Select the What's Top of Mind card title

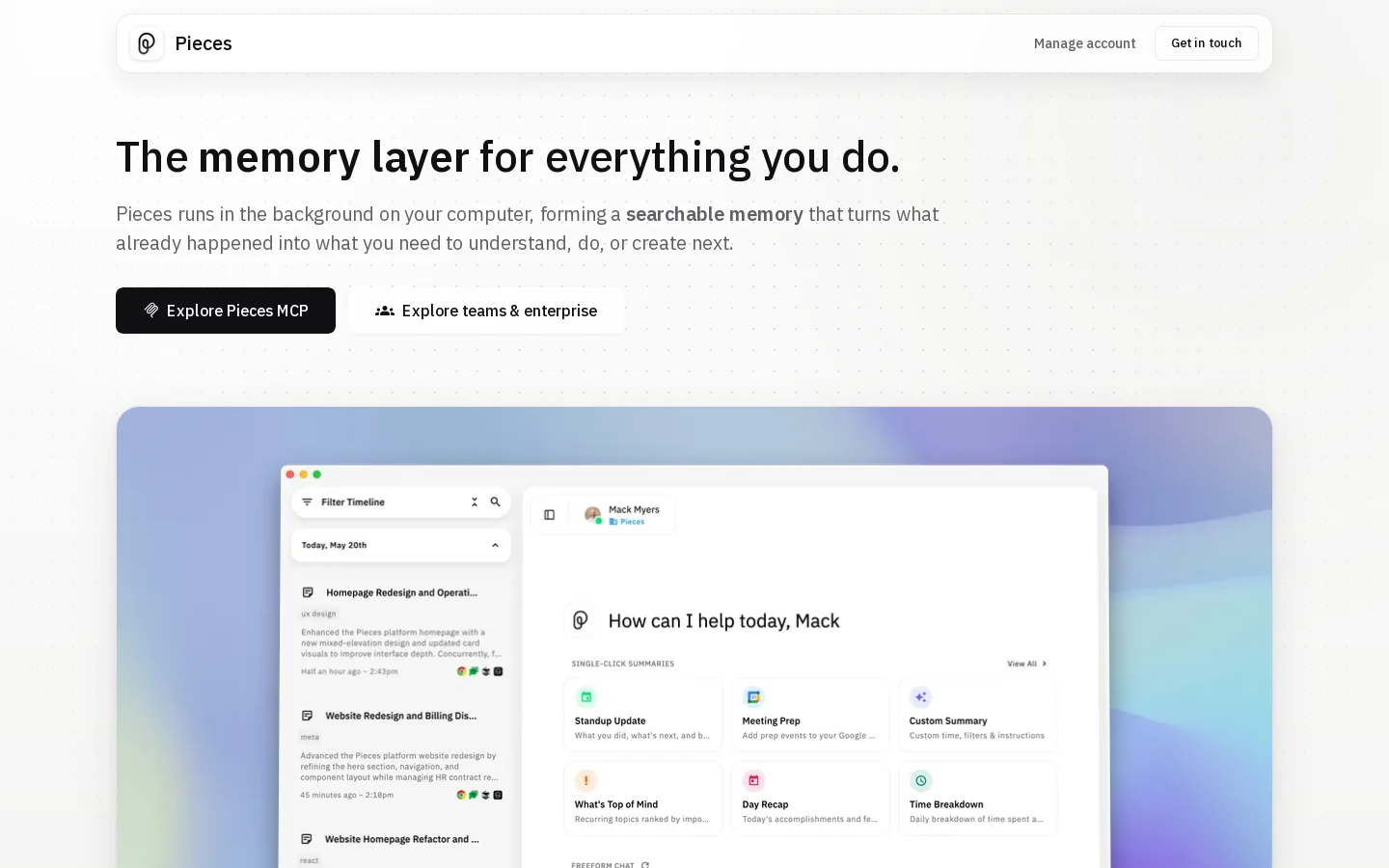[x=616, y=804]
